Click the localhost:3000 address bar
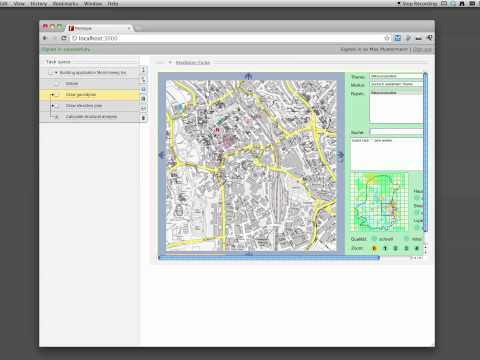 click(x=227, y=38)
